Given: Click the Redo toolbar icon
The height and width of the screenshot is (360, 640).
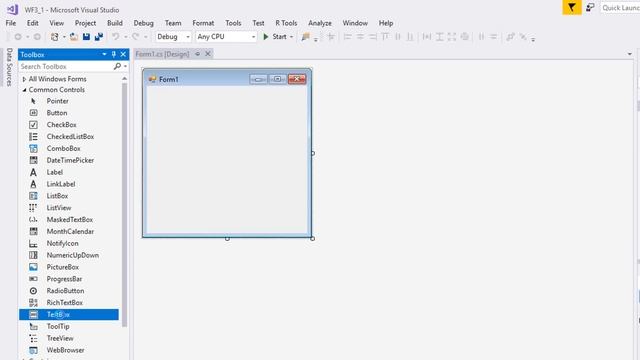Looking at the screenshot, I should (x=136, y=37).
